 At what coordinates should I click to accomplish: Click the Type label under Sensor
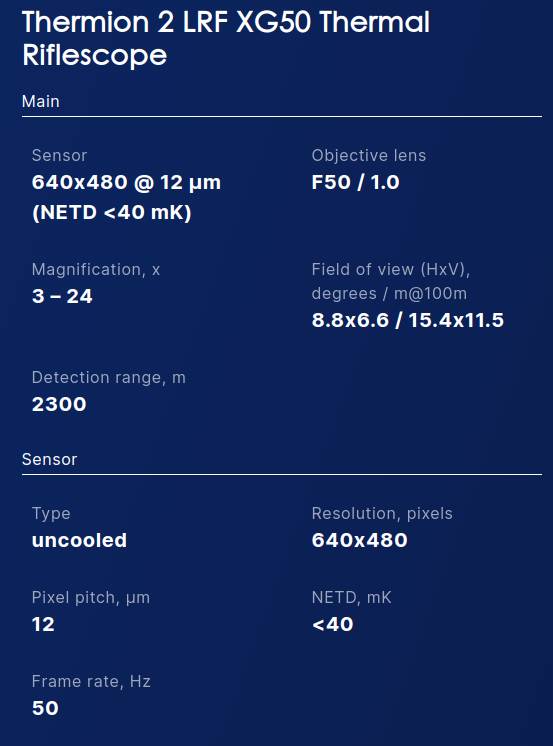51,514
